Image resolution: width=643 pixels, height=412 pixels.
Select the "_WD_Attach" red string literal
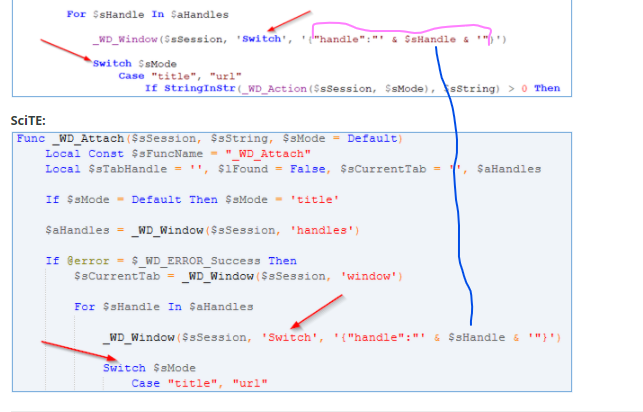coord(268,154)
